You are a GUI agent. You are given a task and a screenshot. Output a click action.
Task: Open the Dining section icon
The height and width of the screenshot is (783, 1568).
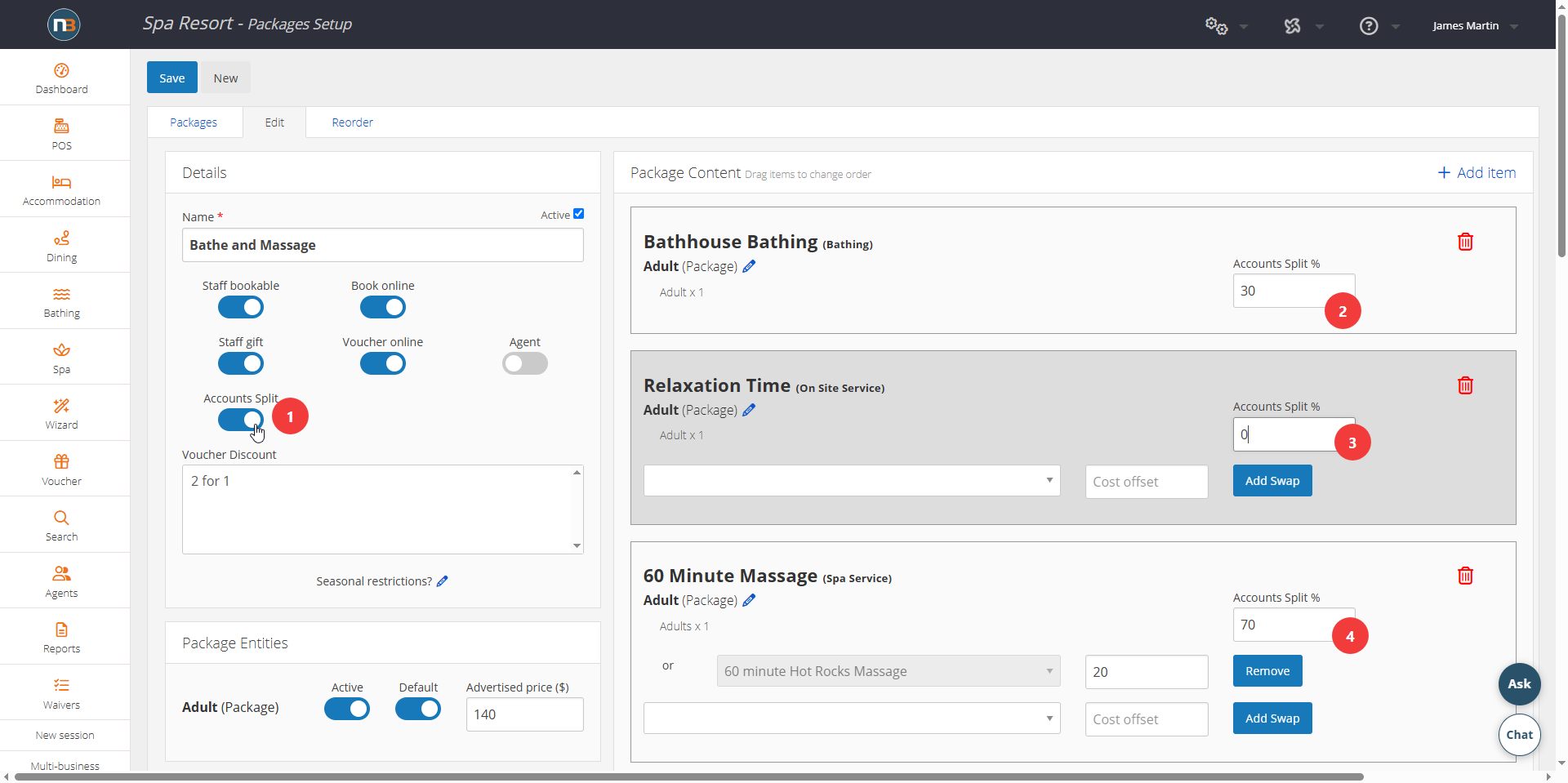coord(61,238)
